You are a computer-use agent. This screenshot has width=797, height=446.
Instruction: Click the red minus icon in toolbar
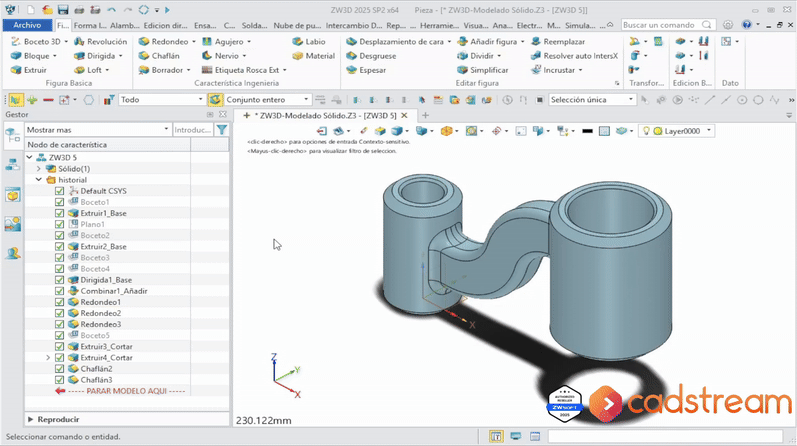[48, 100]
